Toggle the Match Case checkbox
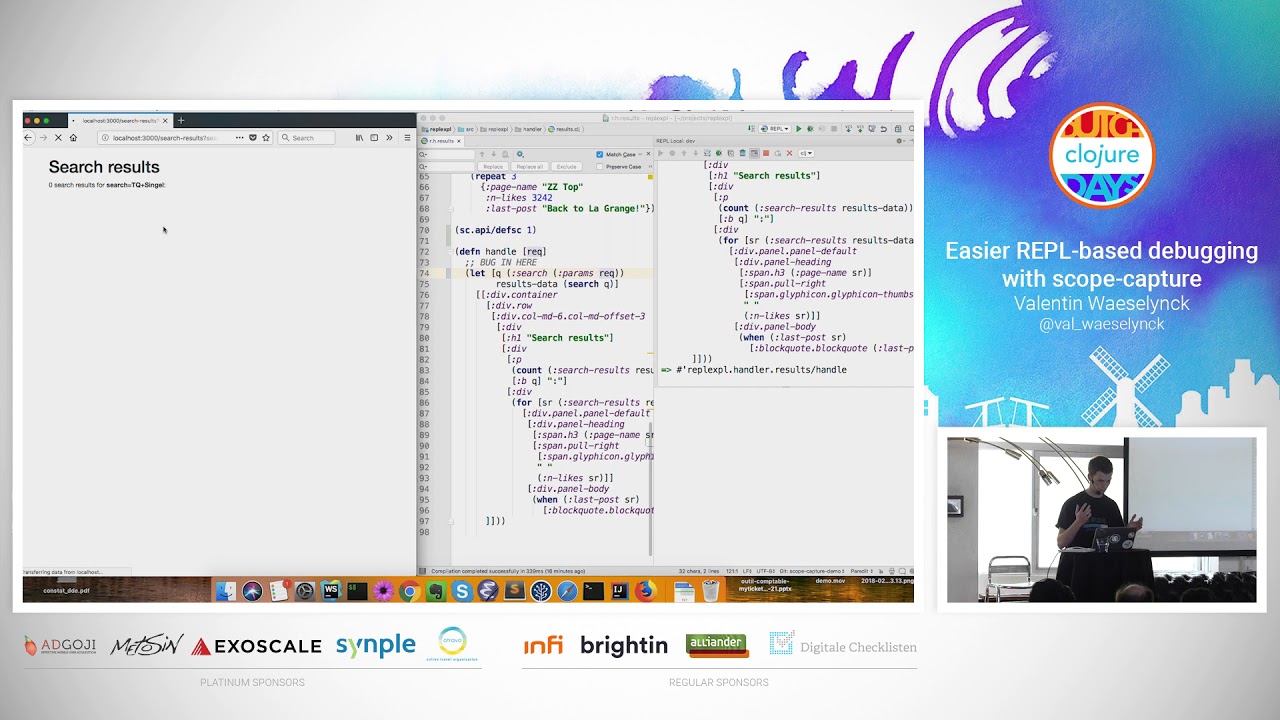1280x720 pixels. pos(600,154)
